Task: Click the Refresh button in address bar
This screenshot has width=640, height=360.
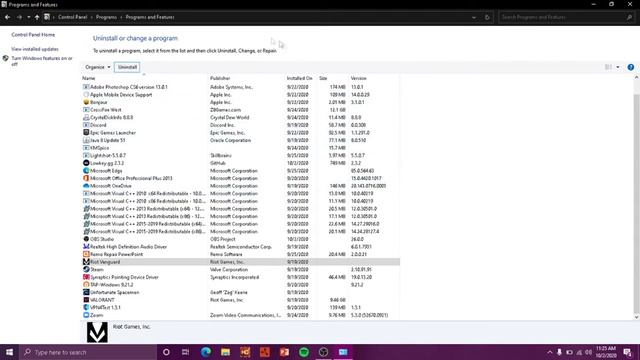Action: click(x=487, y=17)
